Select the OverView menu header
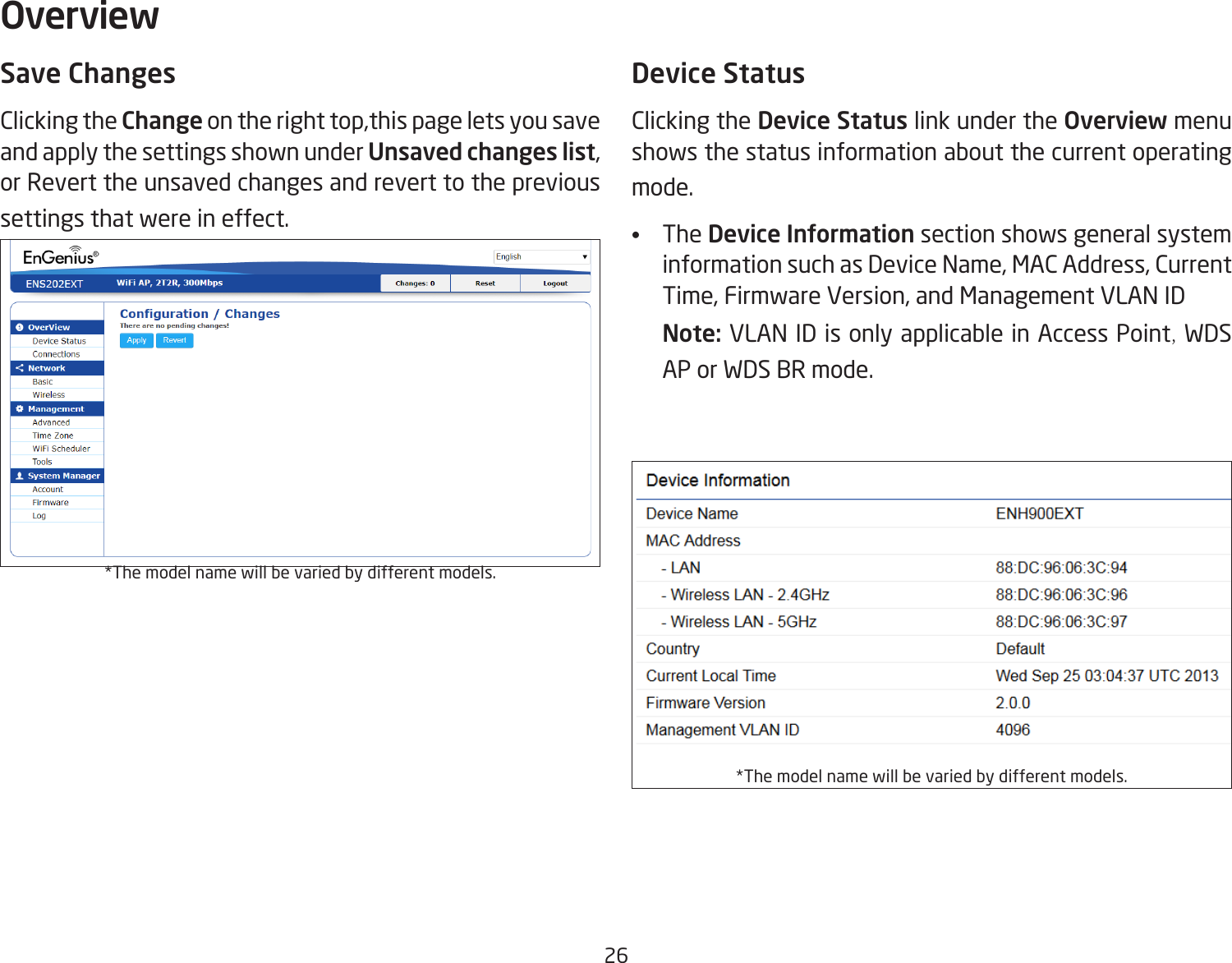This screenshot has width=1232, height=963. click(57, 327)
